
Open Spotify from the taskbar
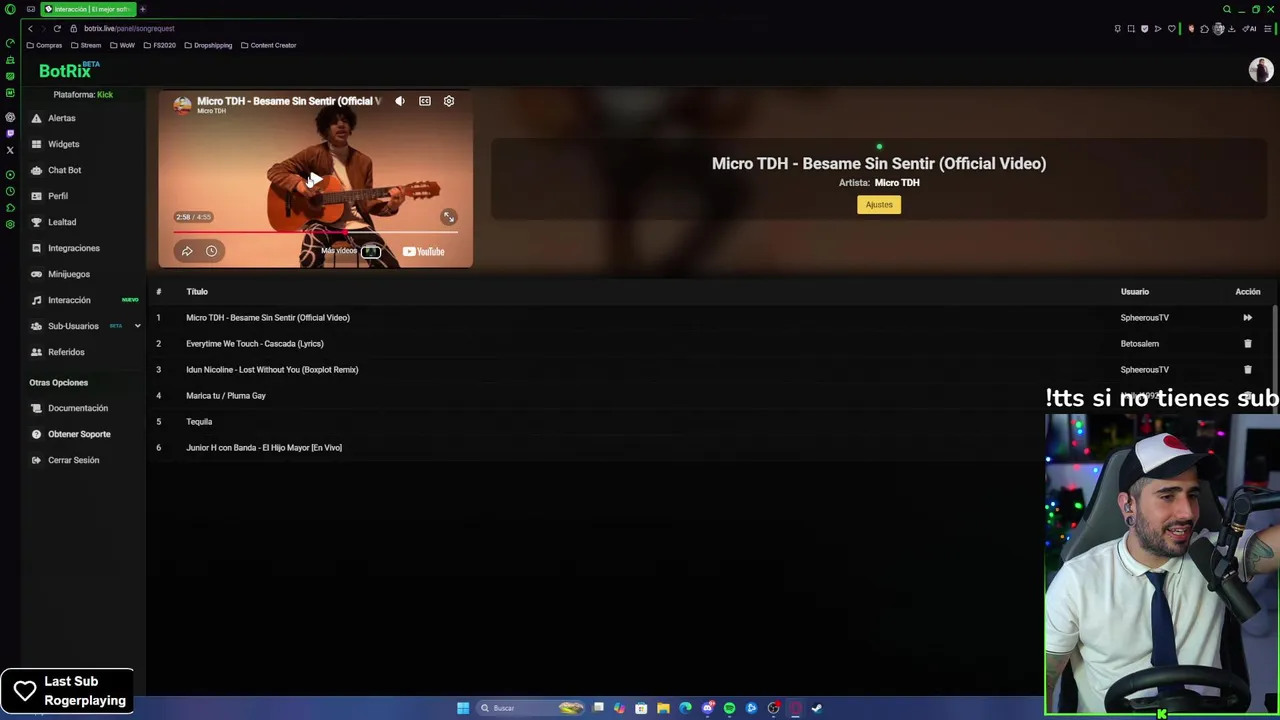click(x=729, y=708)
